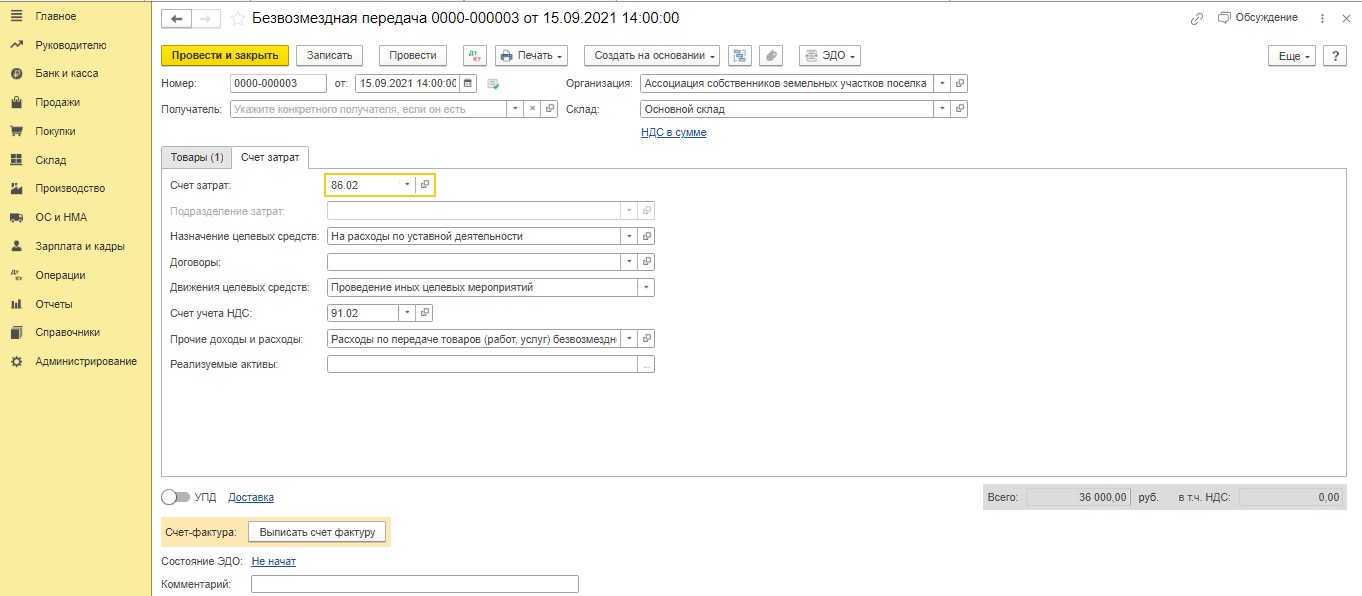Copy link to document icon

[x=1197, y=18]
